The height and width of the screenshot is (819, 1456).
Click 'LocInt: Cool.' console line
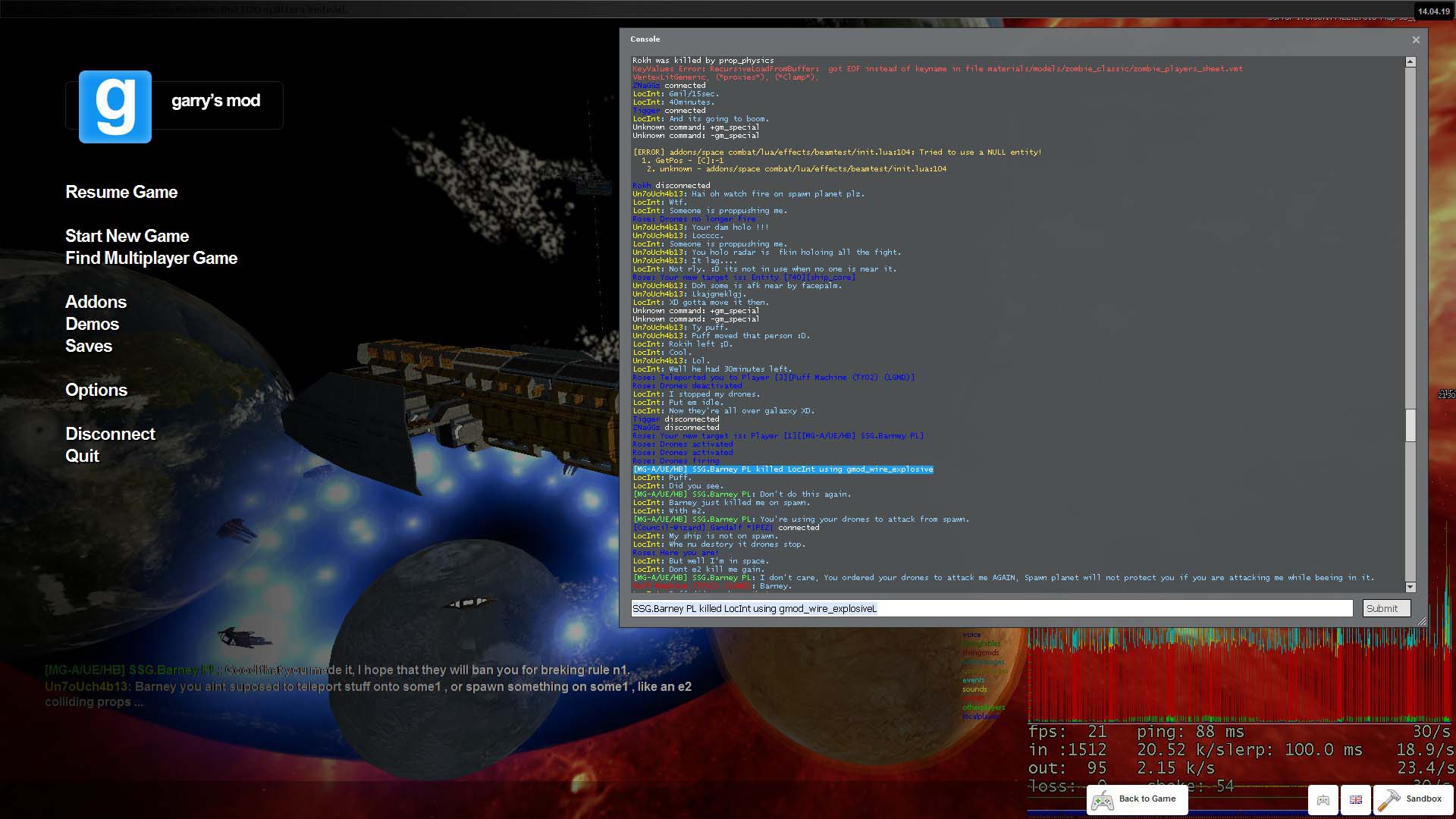(662, 353)
